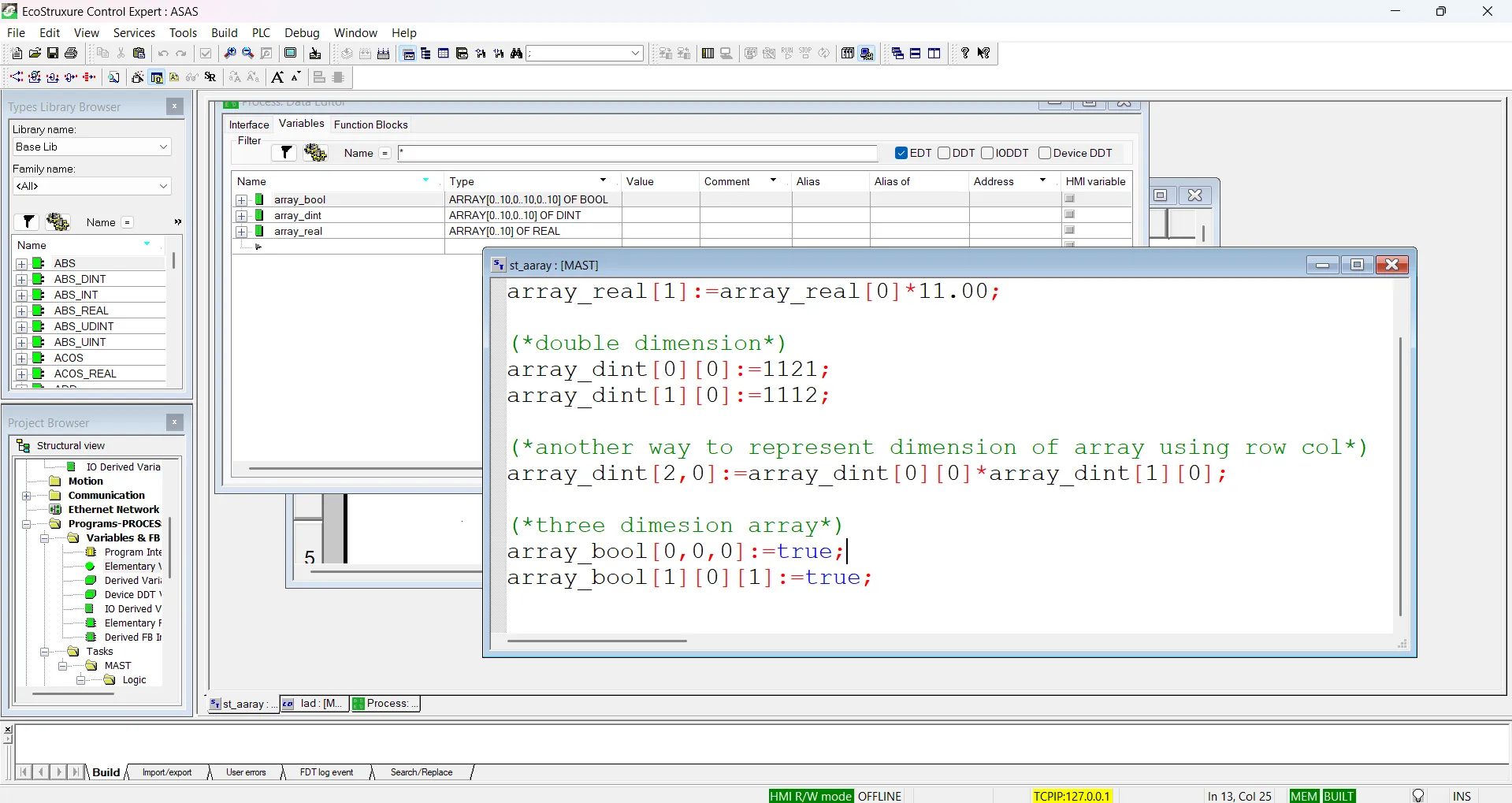Open the Build menu
The height and width of the screenshot is (803, 1512).
pos(224,32)
